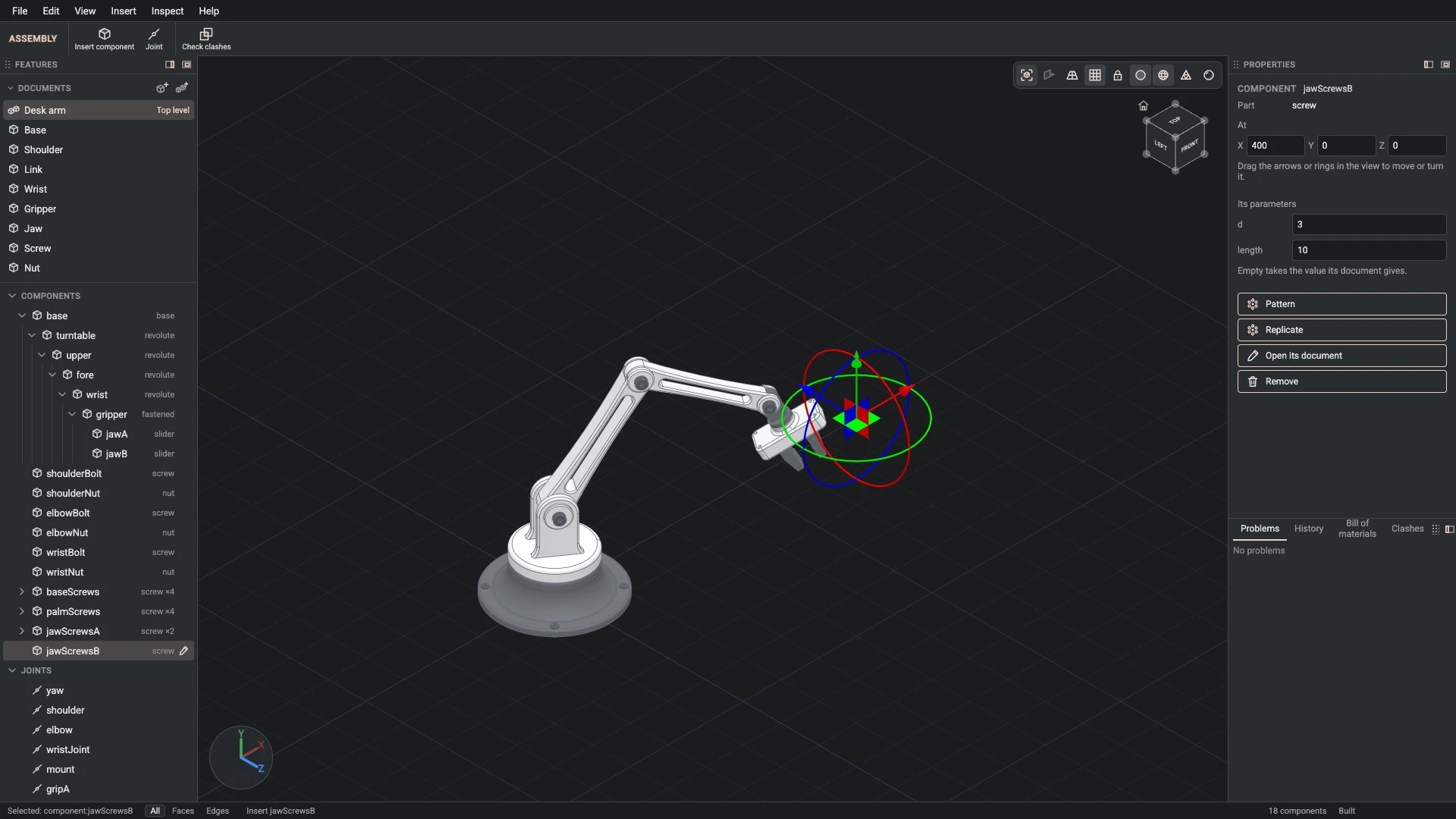Collapse the Documents section
Viewport: 1456px width, 819px height.
click(11, 88)
